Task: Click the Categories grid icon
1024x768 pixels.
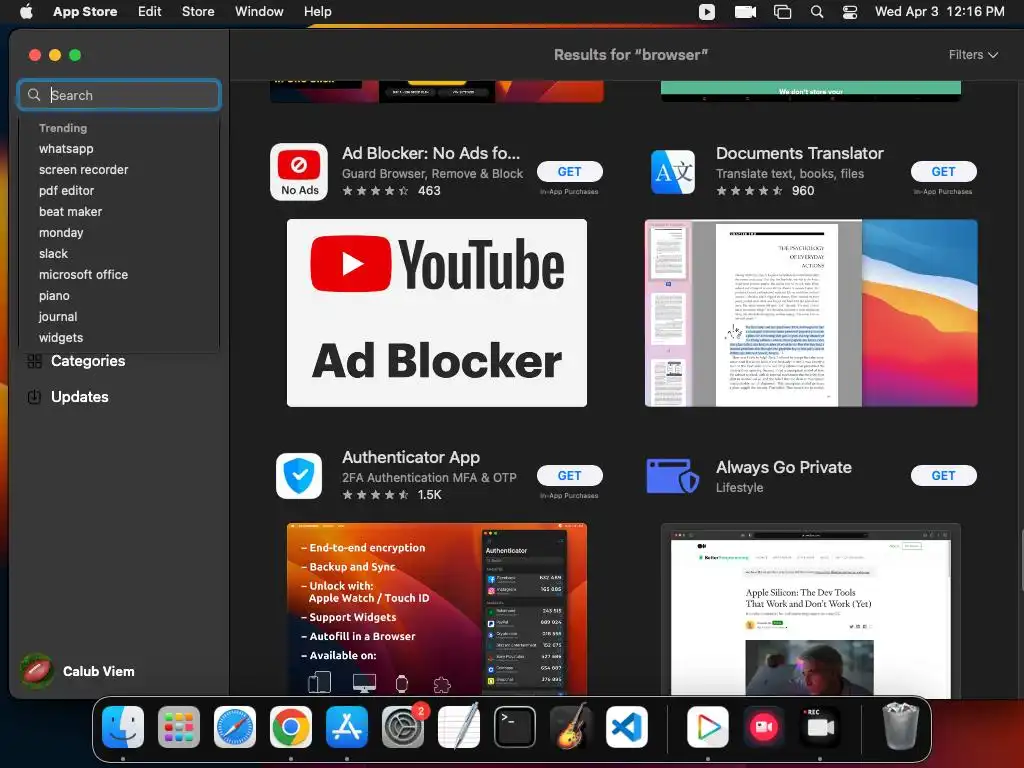Action: (x=35, y=360)
